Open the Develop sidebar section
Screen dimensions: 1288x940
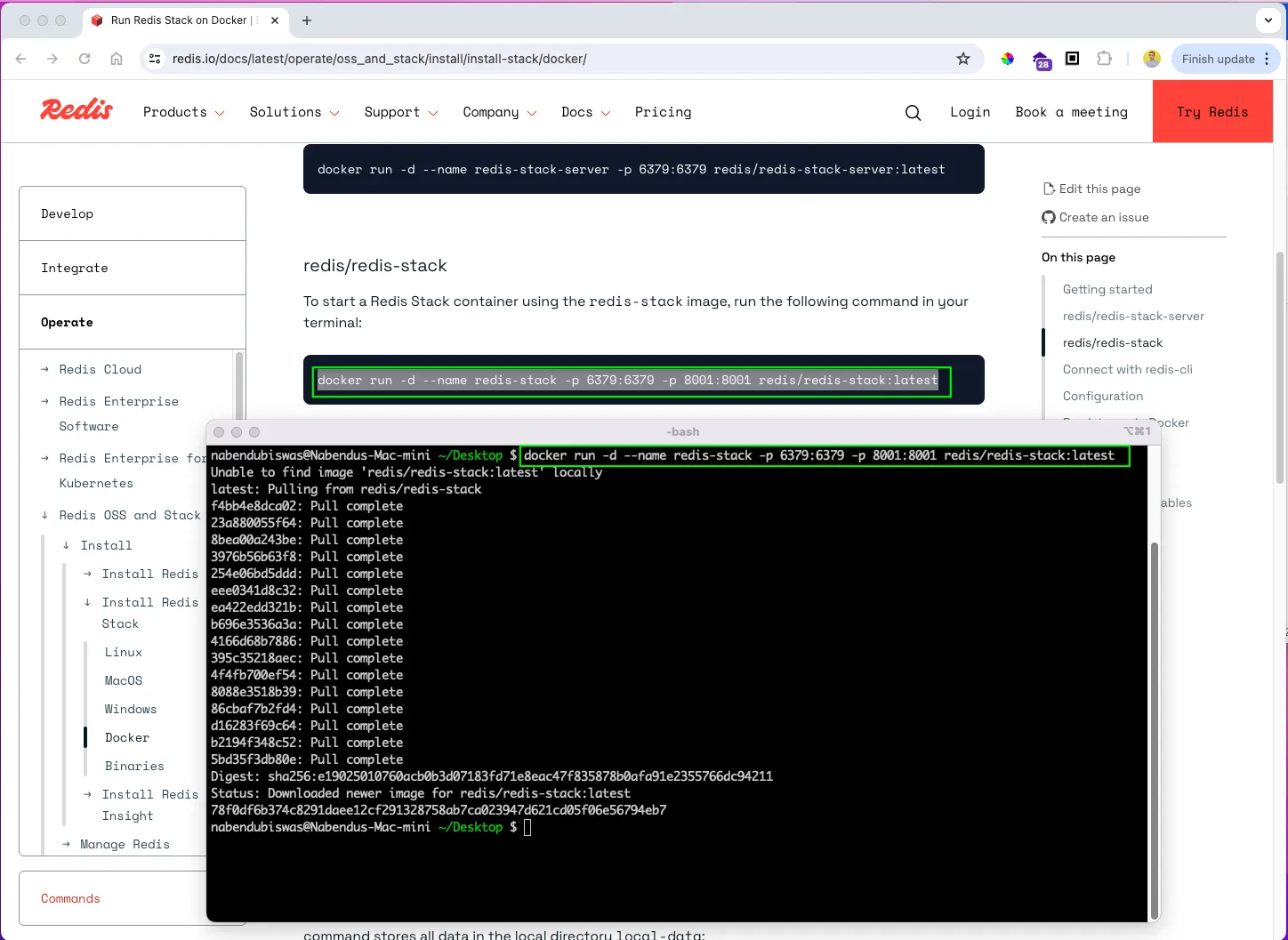click(x=133, y=213)
